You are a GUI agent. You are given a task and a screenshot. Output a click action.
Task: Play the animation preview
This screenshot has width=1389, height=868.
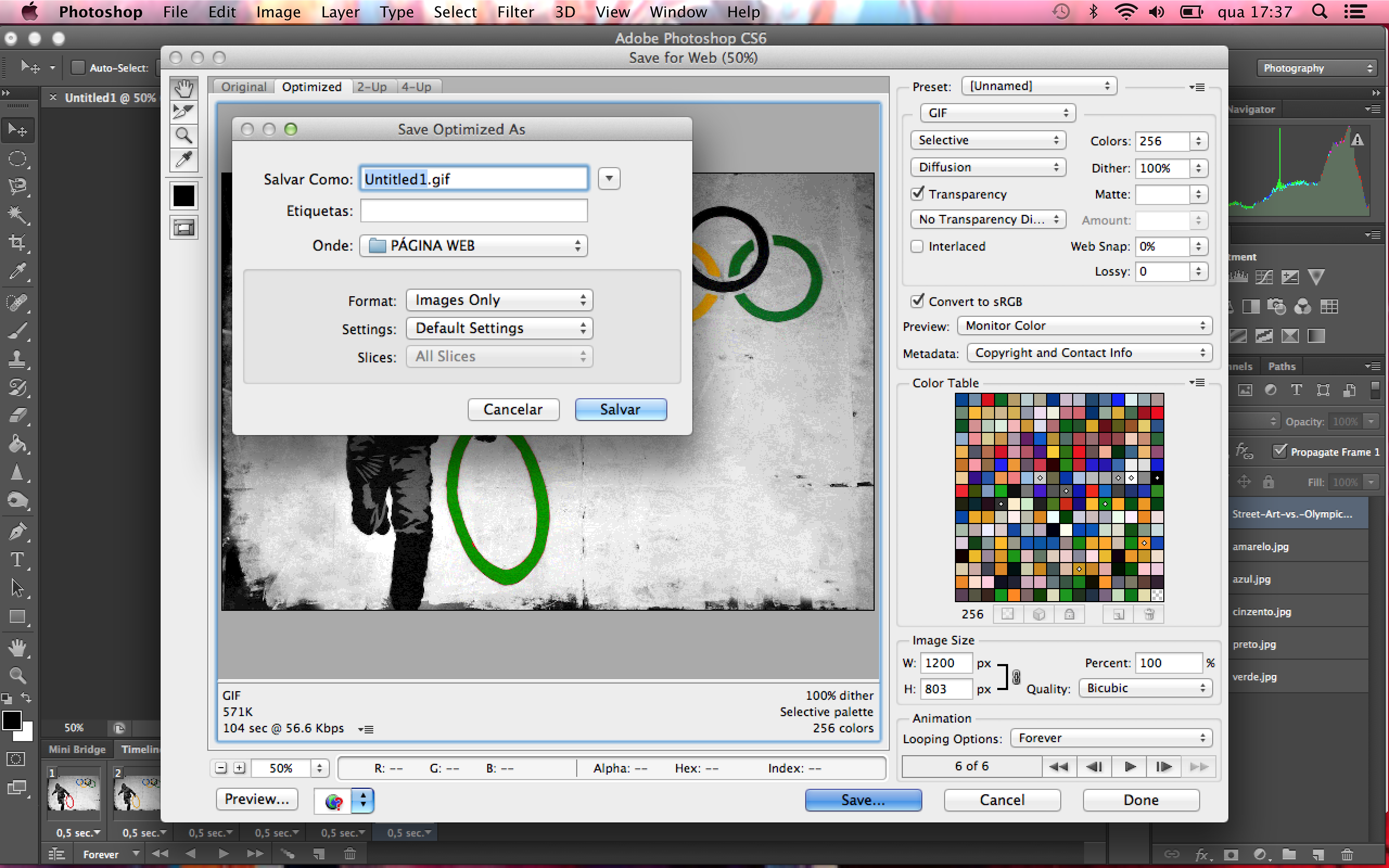coord(1130,767)
